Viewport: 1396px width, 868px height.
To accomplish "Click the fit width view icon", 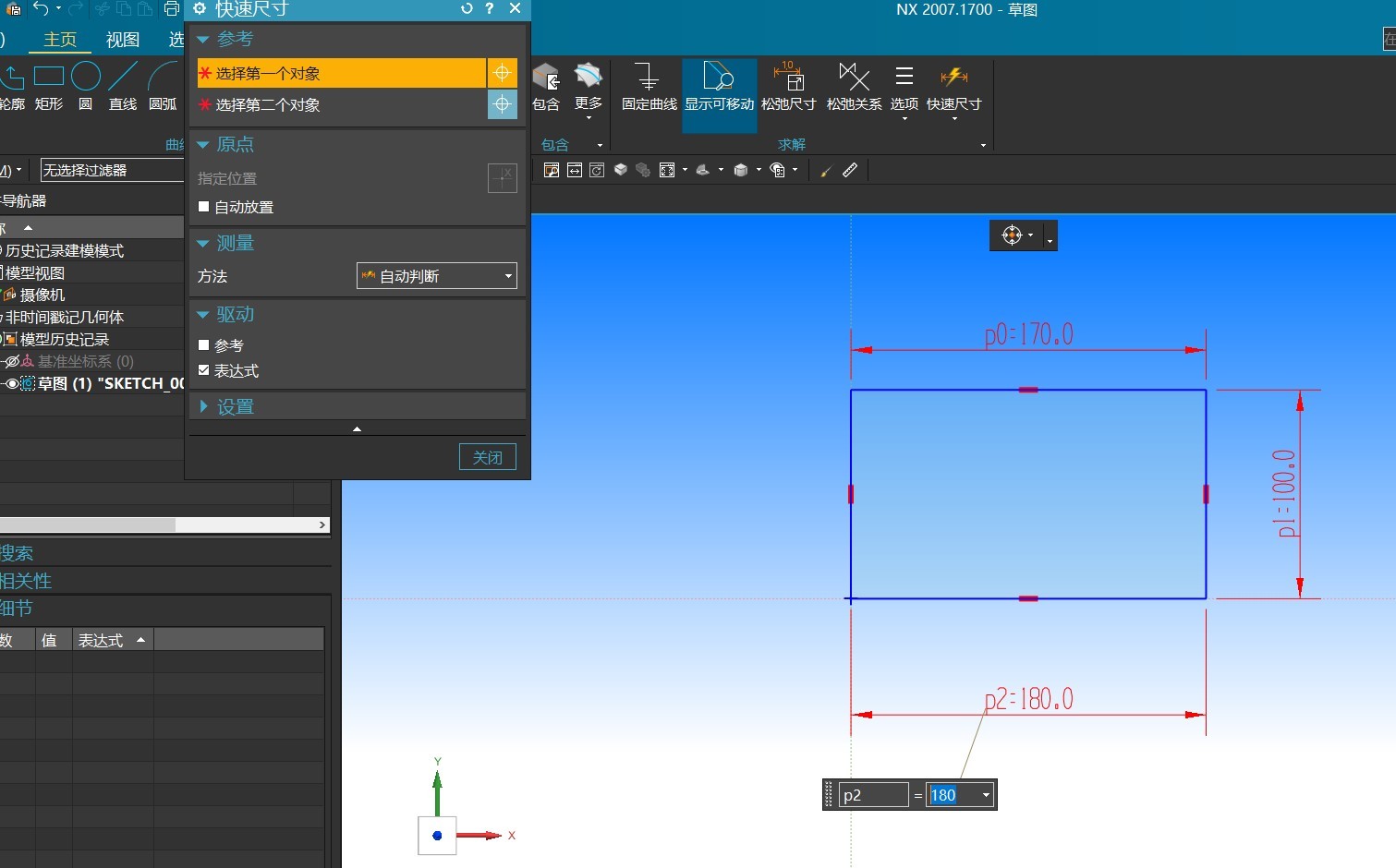I will click(575, 170).
